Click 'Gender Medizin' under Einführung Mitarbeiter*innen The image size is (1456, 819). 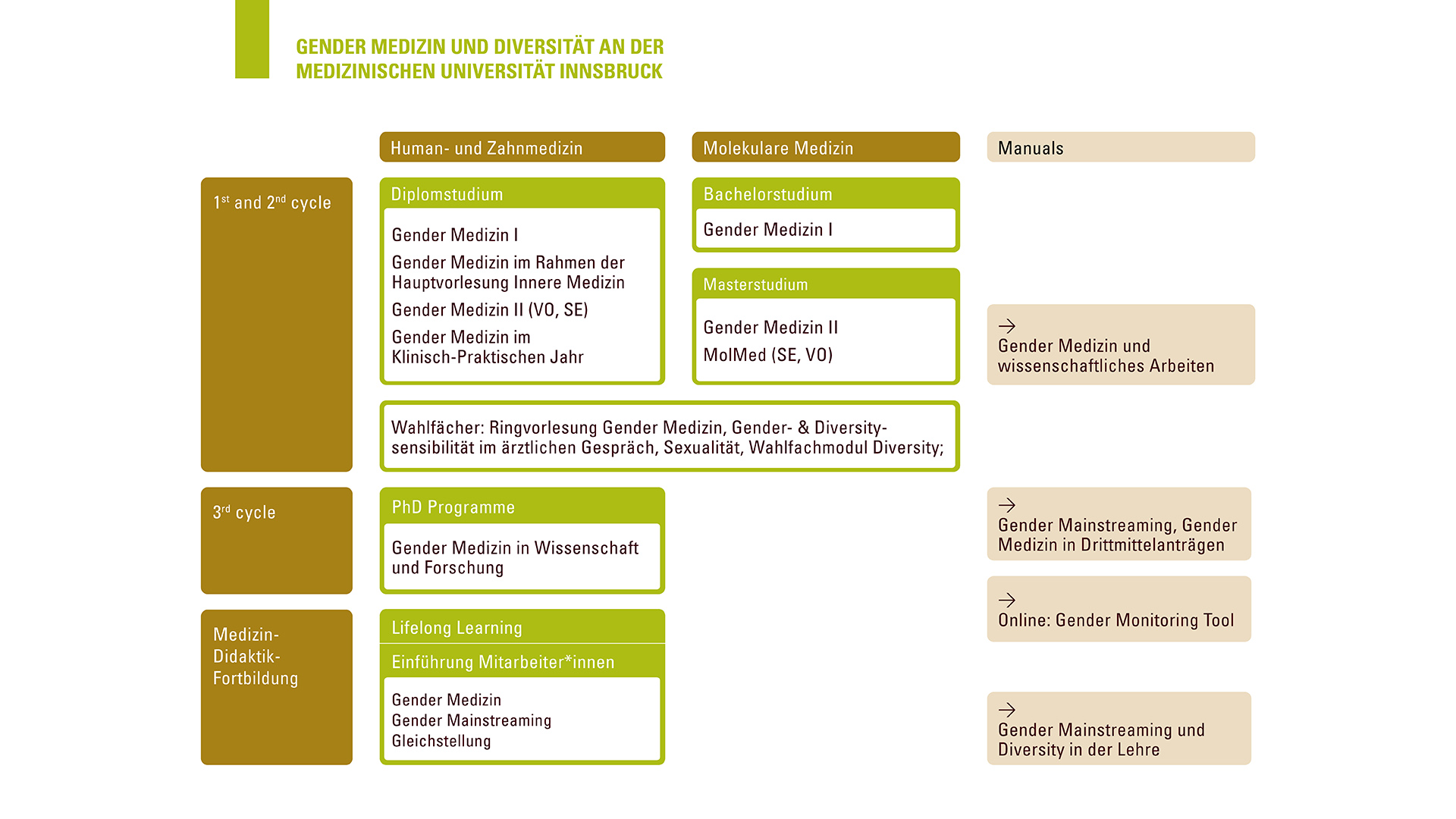[446, 700]
